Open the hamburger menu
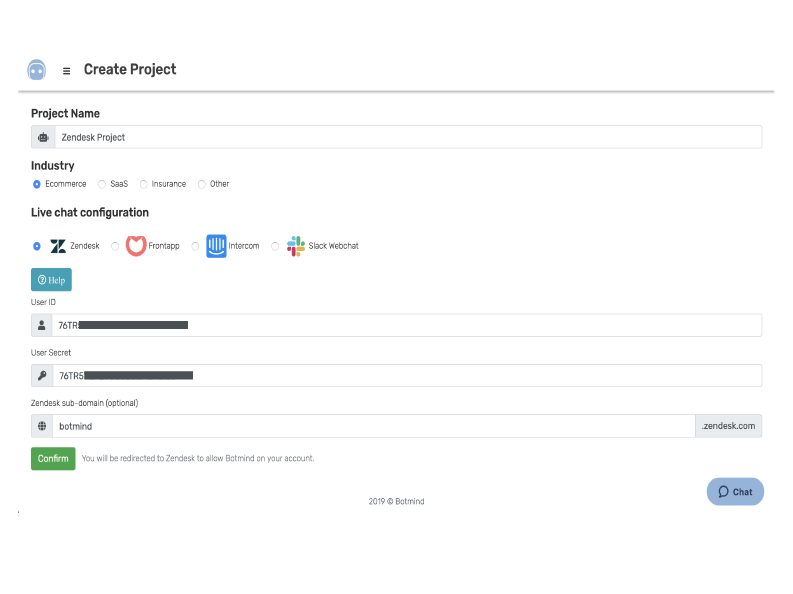This screenshot has height=594, width=793. (x=66, y=71)
